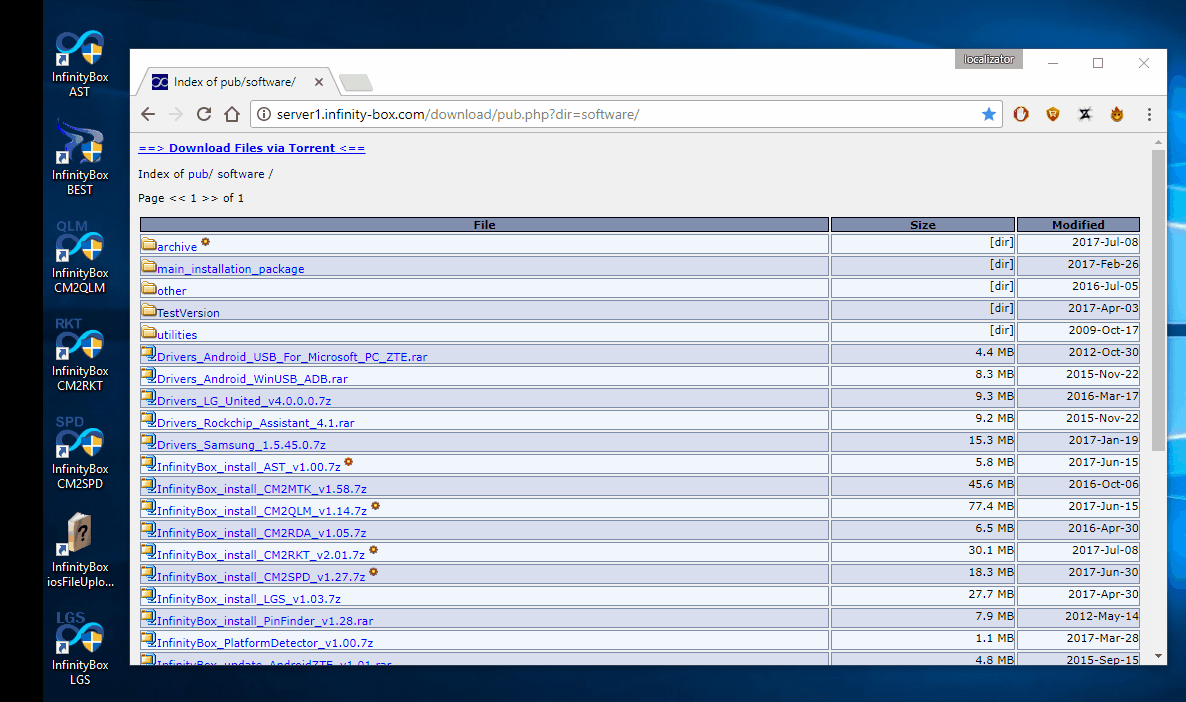The width and height of the screenshot is (1186, 702).
Task: Click the vertical scrollbar thumb
Action: point(1158,300)
